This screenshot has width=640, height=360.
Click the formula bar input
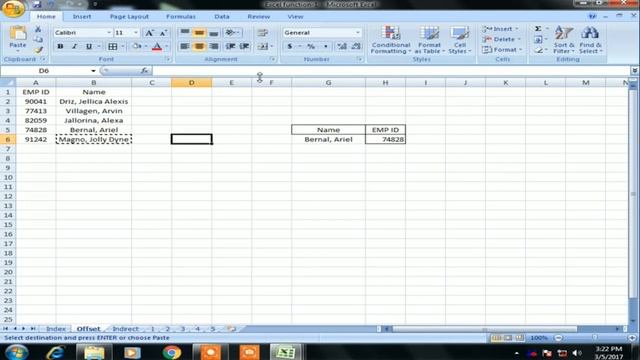coord(392,71)
